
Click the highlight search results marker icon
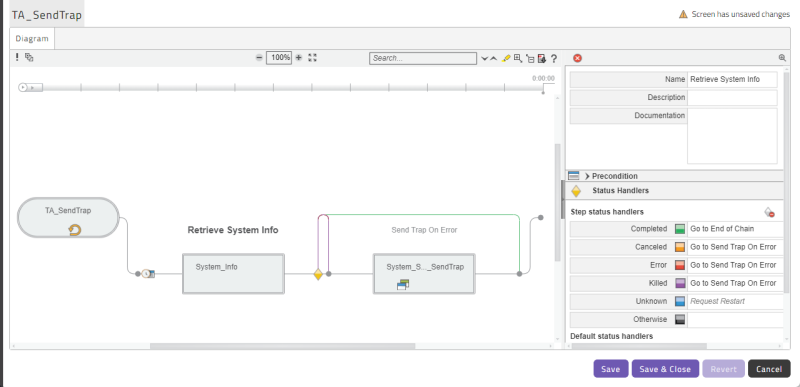pos(506,58)
